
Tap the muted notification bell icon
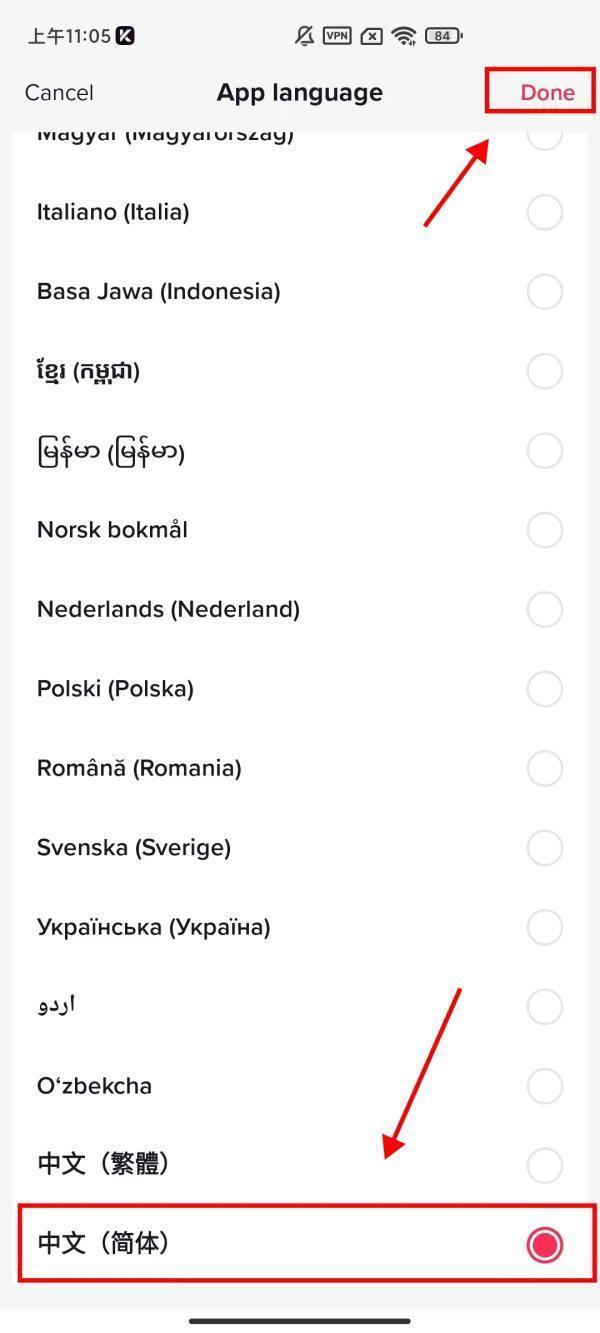point(306,35)
